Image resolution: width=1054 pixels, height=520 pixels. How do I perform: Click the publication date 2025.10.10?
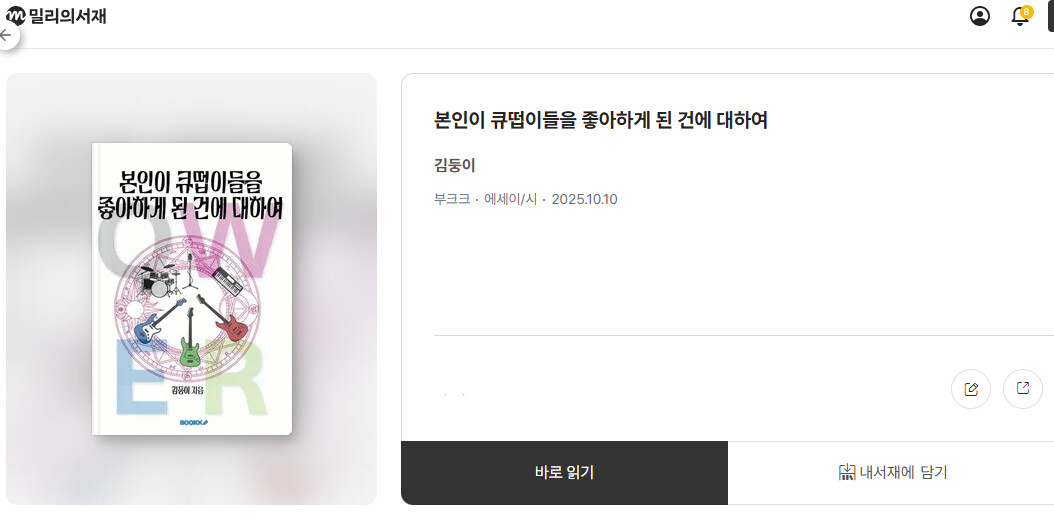pos(584,200)
